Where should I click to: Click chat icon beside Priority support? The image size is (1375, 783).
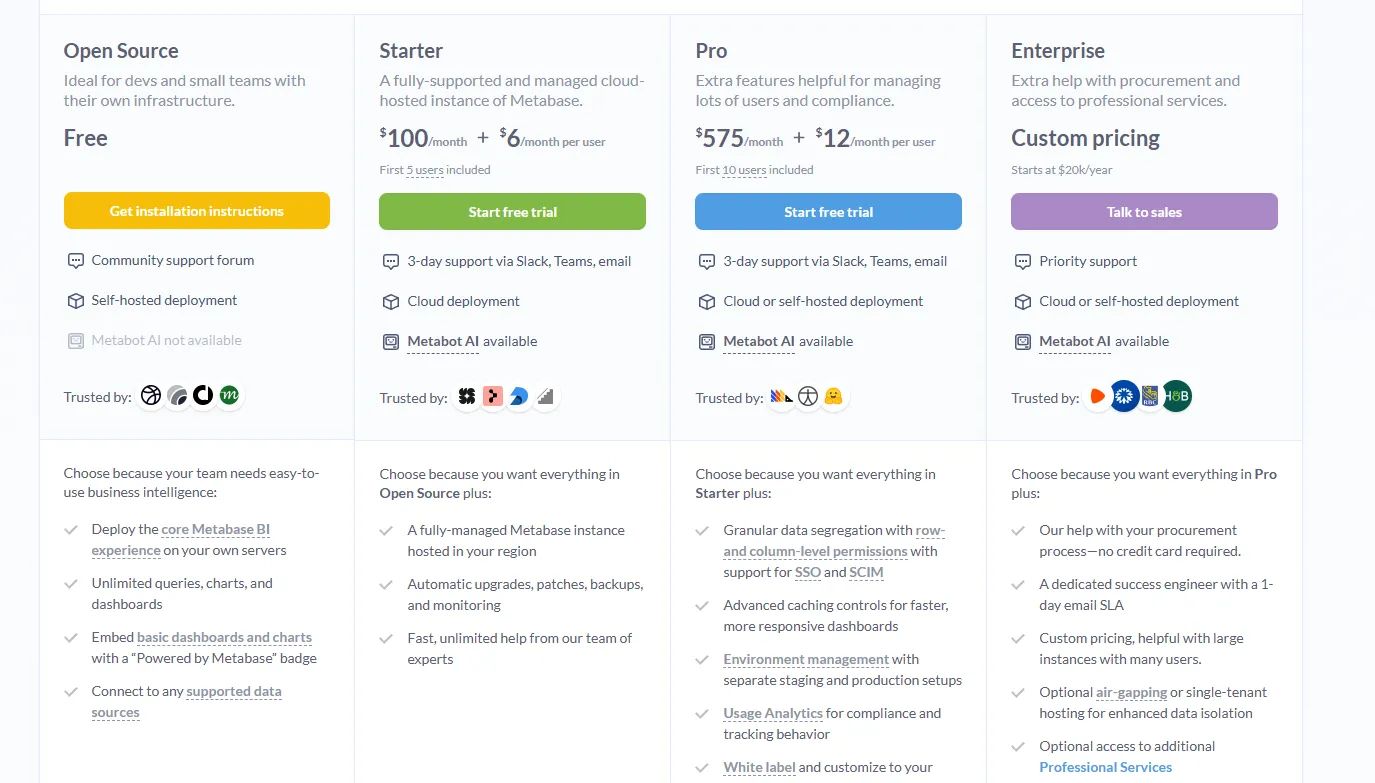click(1023, 262)
